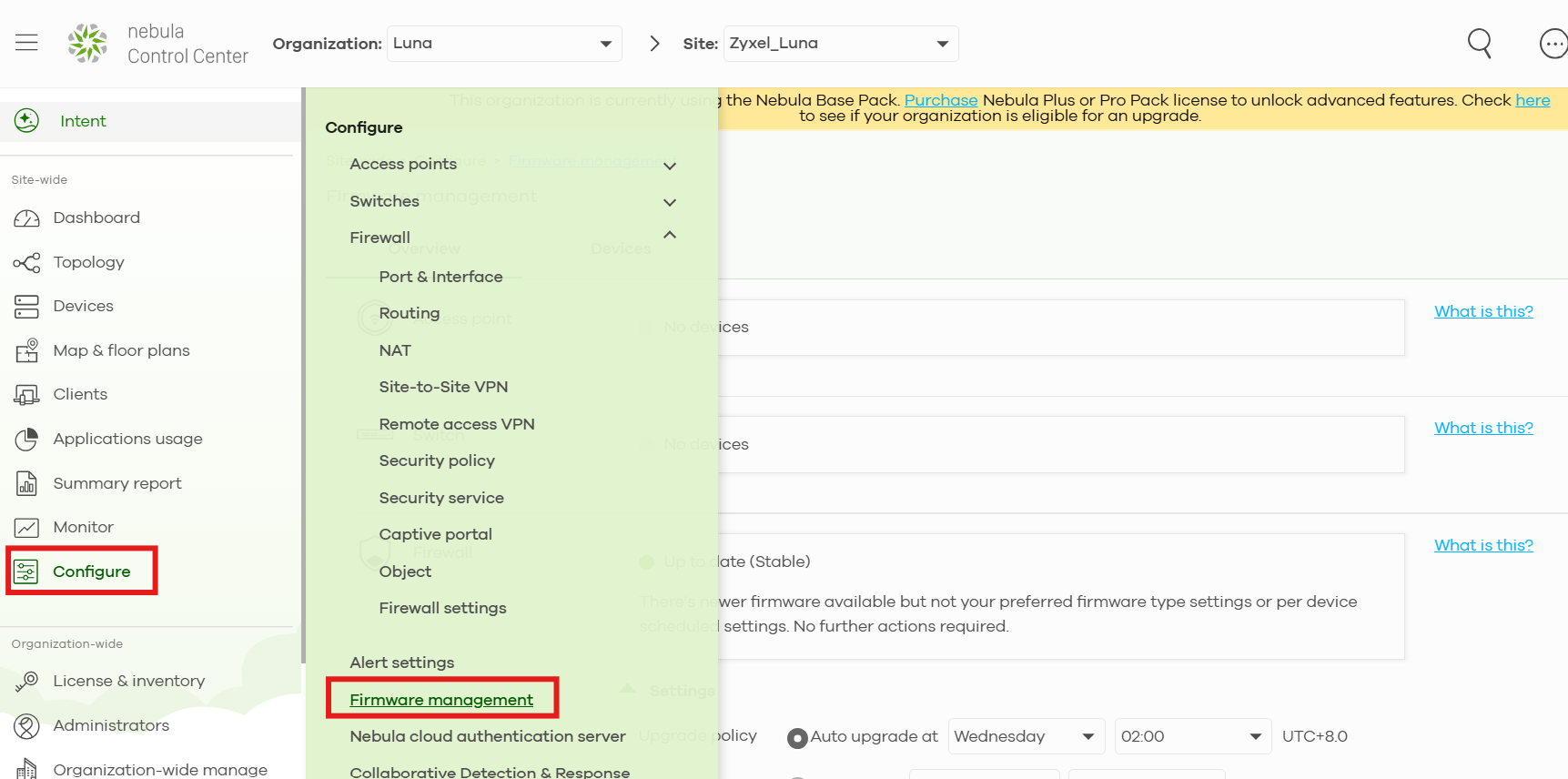
Task: Select the Auto upgrade at radio button
Action: [797, 737]
